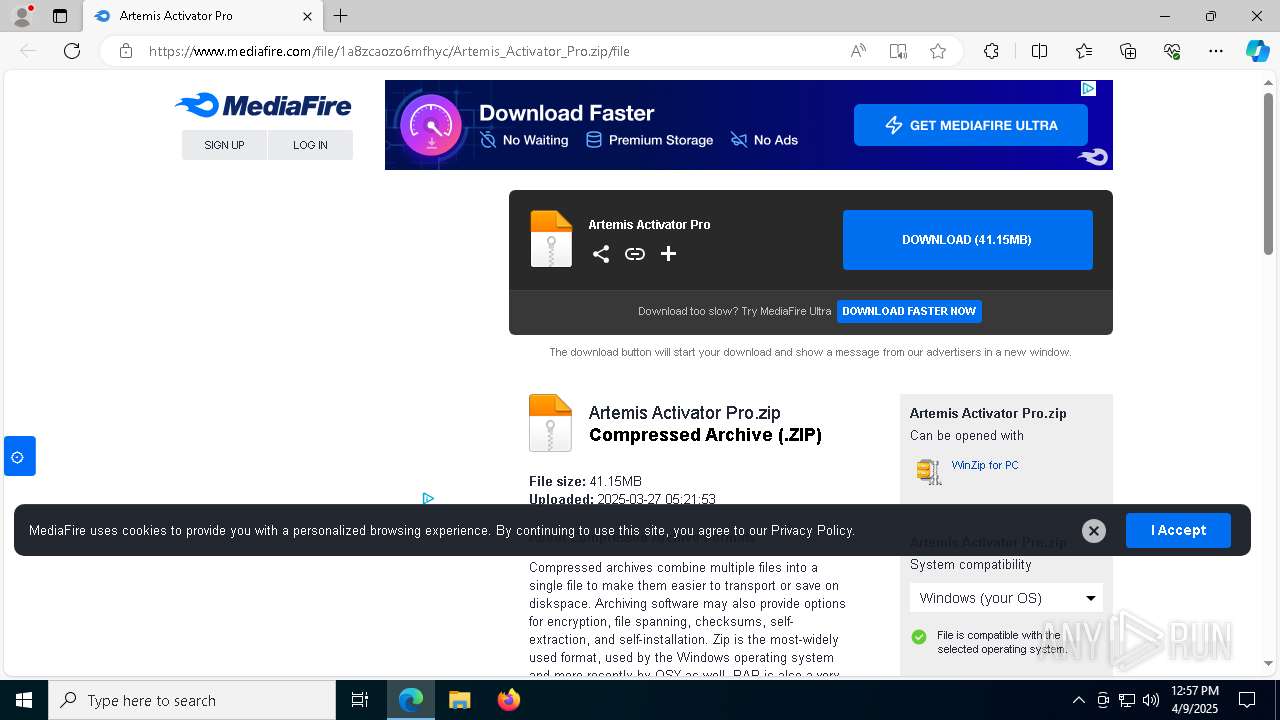
Task: Share the Artemis Activator Pro file
Action: click(601, 254)
